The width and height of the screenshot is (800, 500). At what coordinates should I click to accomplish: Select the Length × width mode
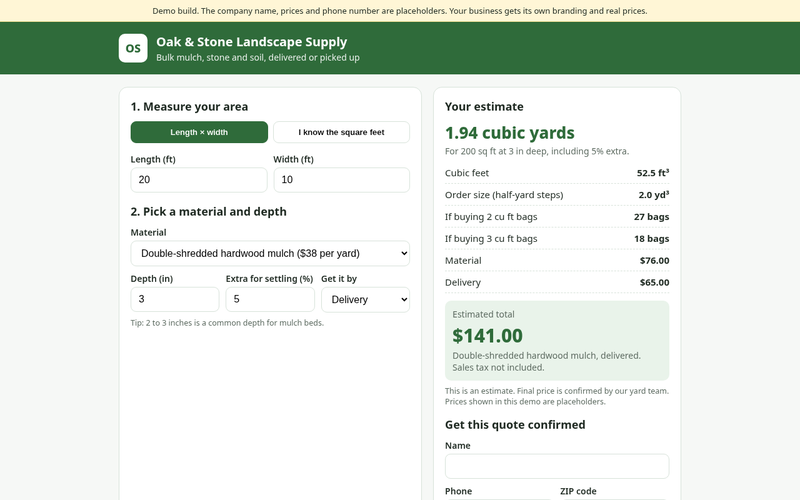coord(199,132)
